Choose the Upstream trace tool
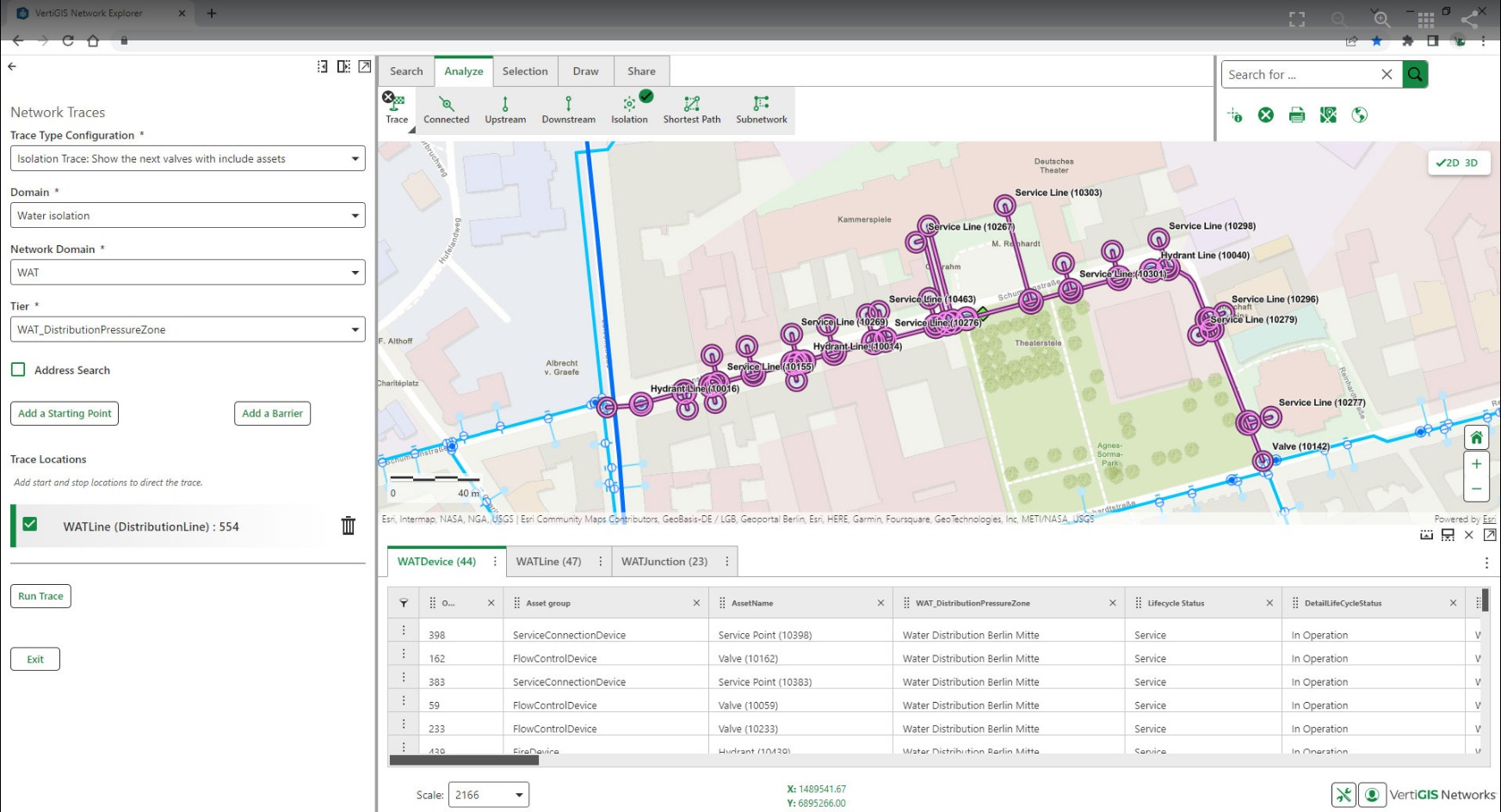The height and width of the screenshot is (812, 1501). [x=505, y=110]
